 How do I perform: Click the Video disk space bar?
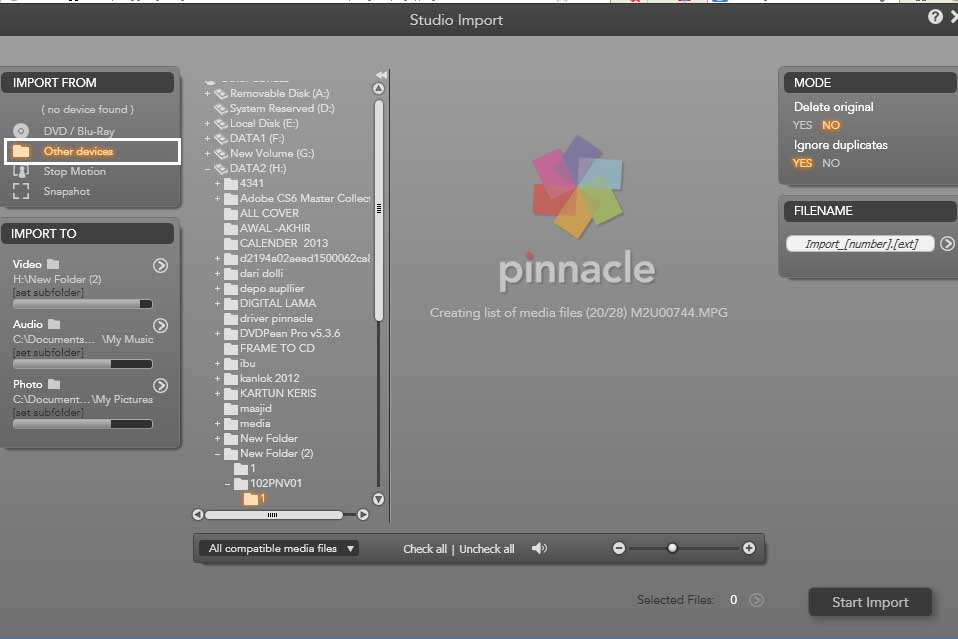coord(82,304)
